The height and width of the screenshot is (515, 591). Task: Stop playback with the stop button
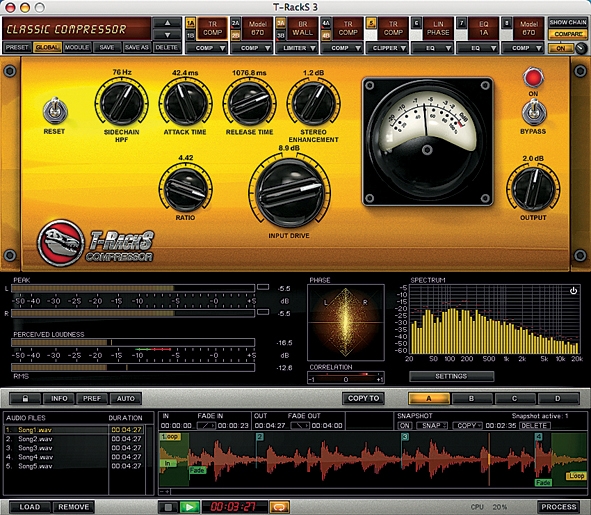(x=168, y=507)
